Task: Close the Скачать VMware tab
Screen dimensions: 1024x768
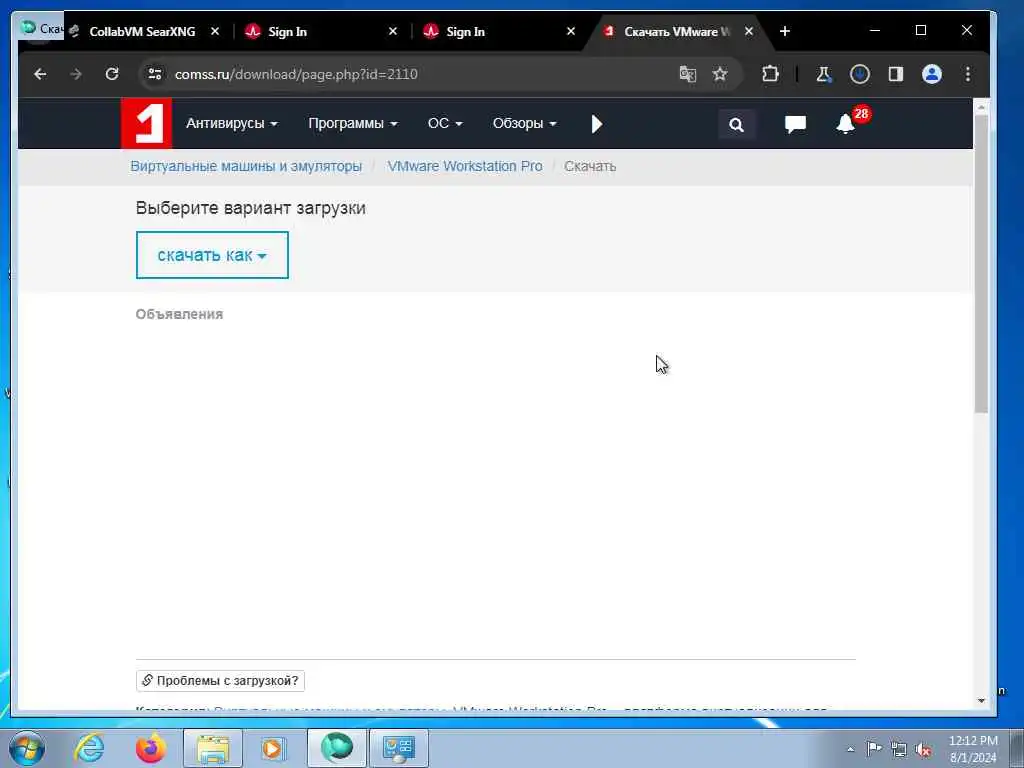Action: tap(749, 31)
